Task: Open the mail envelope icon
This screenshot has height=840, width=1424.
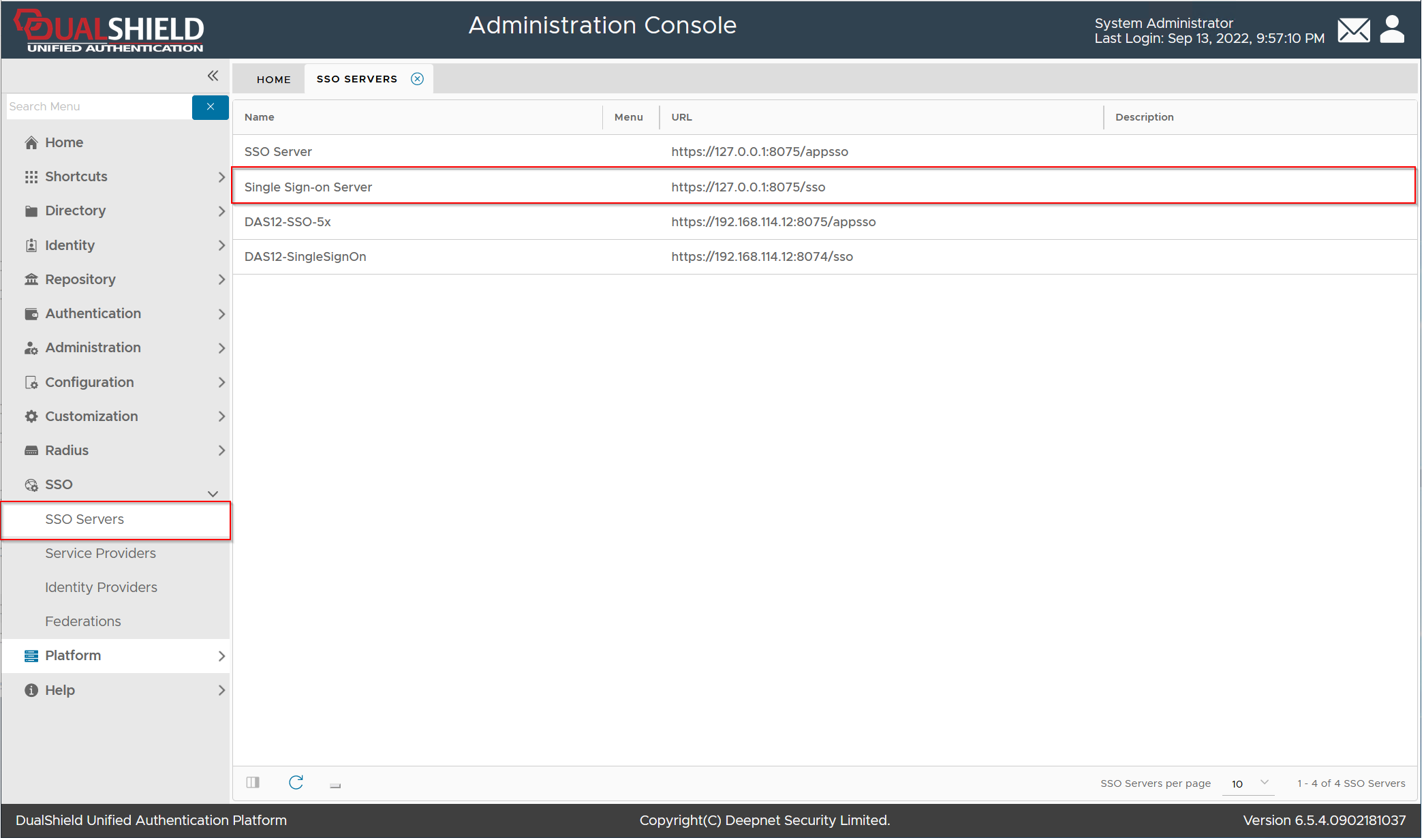Action: 1352,31
